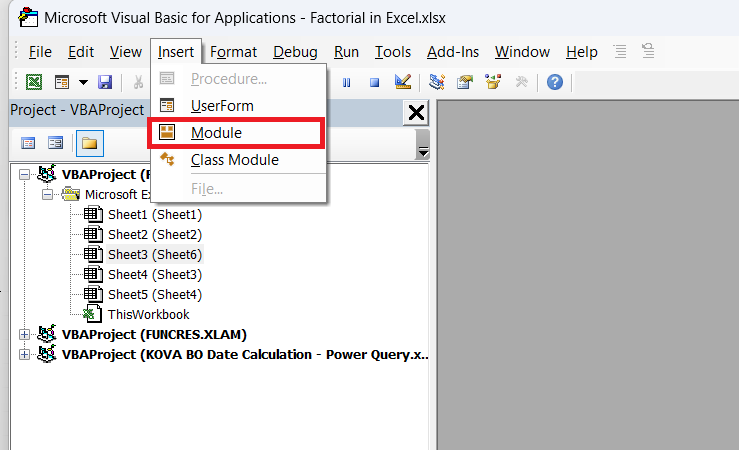
Task: Toggle Design Mode ruler icon
Action: (x=403, y=82)
